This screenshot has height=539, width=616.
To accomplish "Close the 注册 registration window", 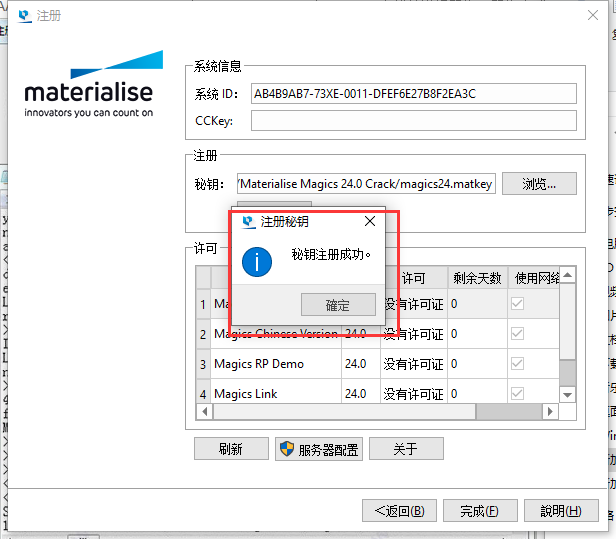I will click(x=593, y=15).
